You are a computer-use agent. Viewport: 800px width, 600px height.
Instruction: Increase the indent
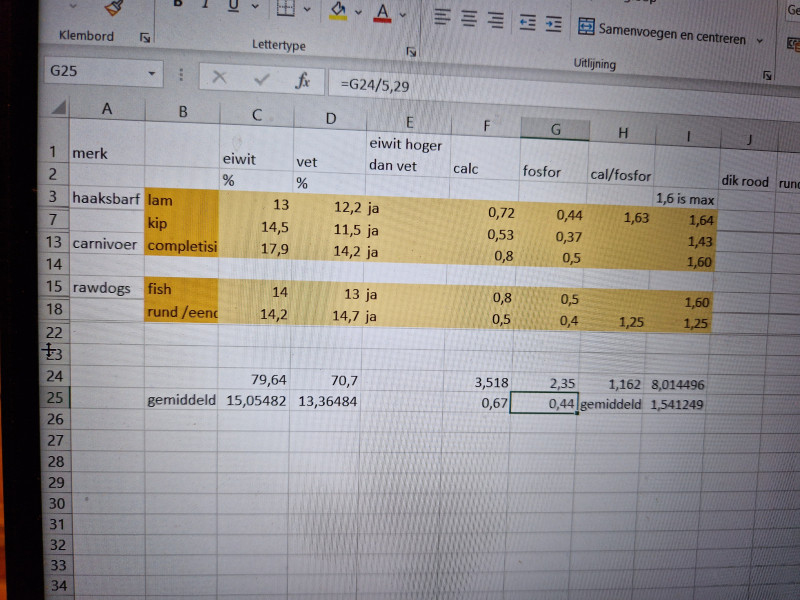[554, 24]
